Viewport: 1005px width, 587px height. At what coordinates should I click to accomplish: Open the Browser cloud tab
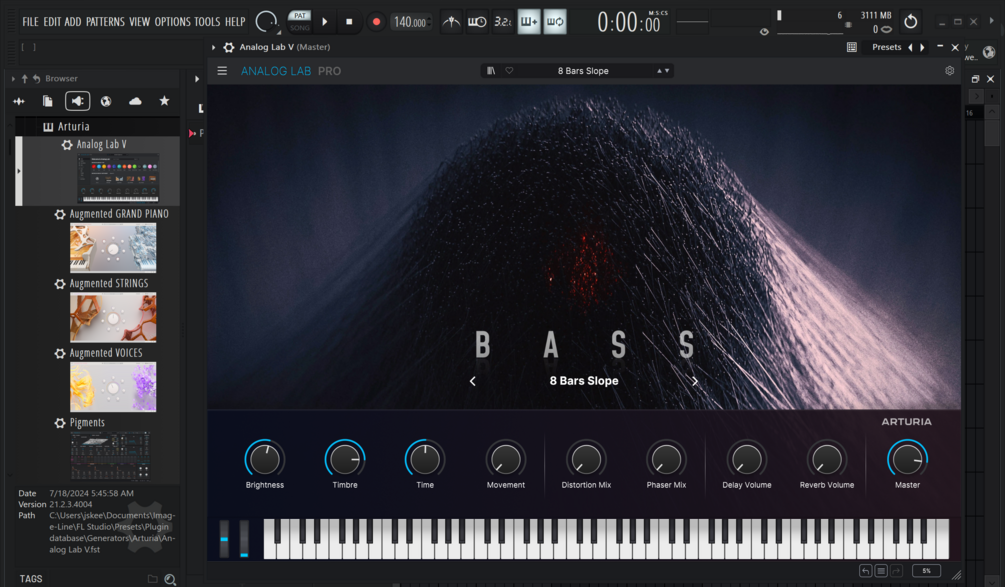135,101
